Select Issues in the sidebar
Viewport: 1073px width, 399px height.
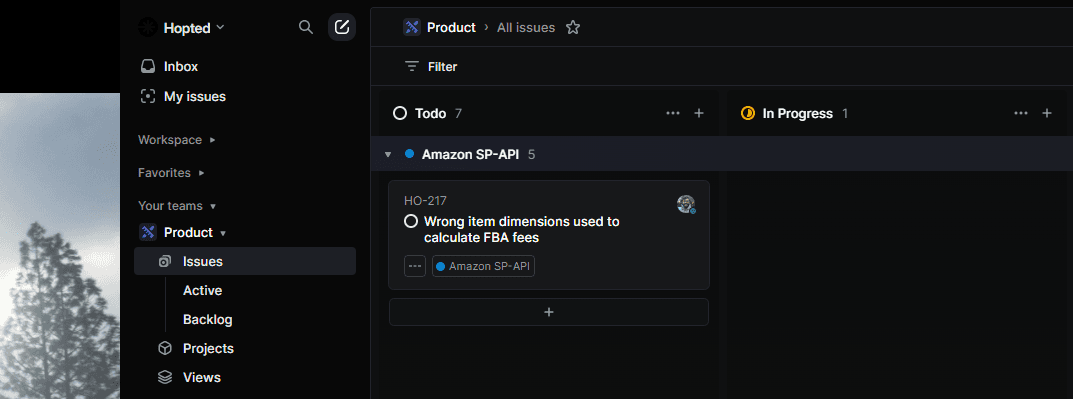[245, 261]
